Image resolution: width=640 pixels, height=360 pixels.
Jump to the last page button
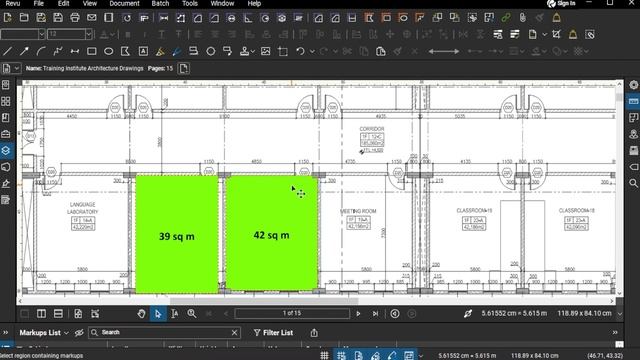(375, 313)
